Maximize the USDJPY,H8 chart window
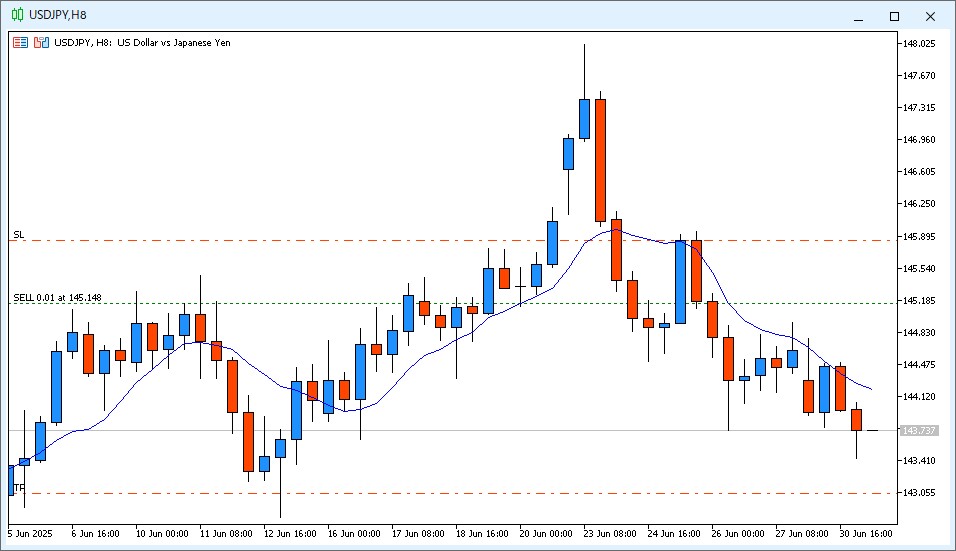 (x=894, y=16)
